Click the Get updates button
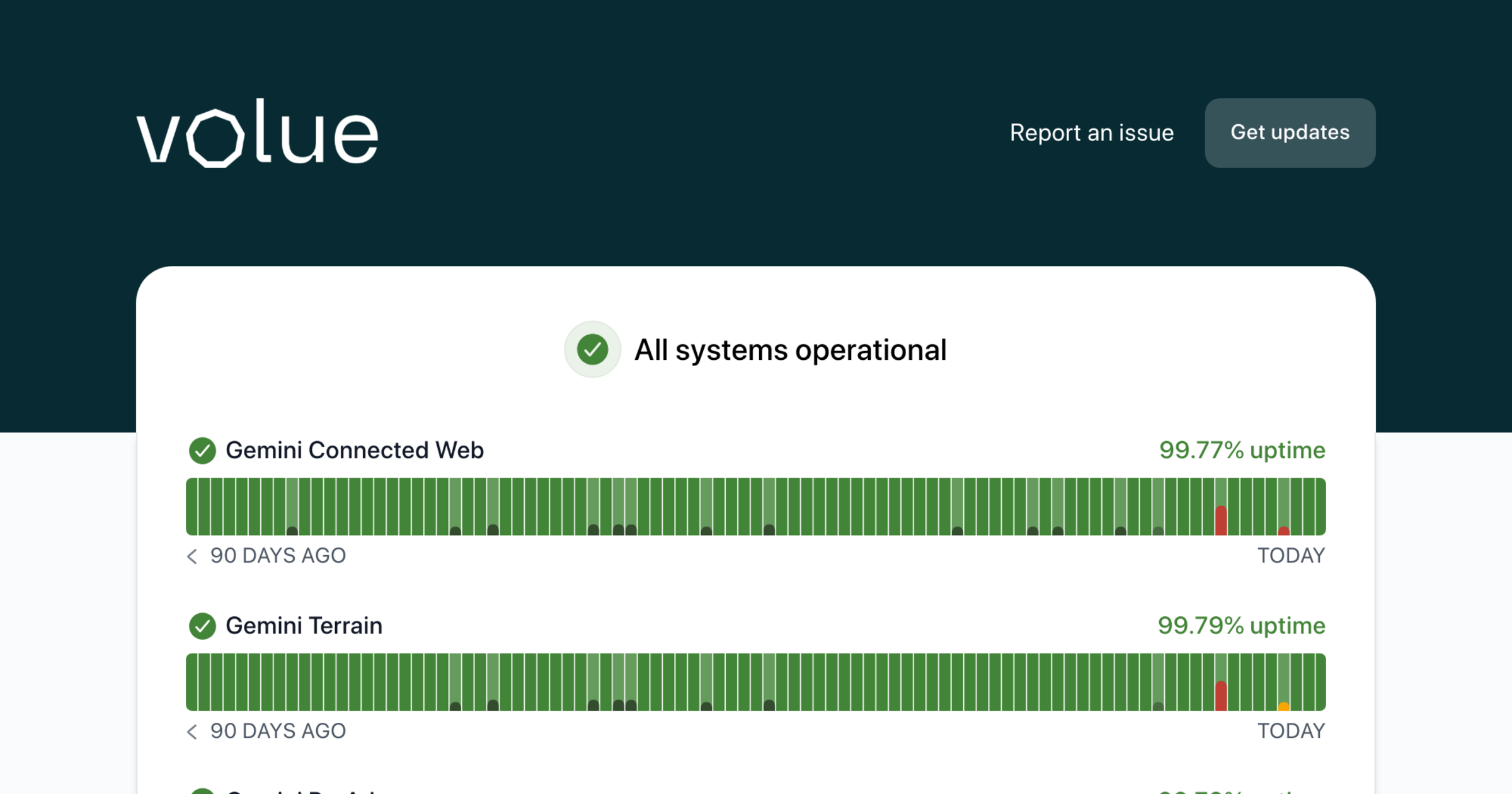Screen dimensions: 1512x794 [x=1290, y=133]
